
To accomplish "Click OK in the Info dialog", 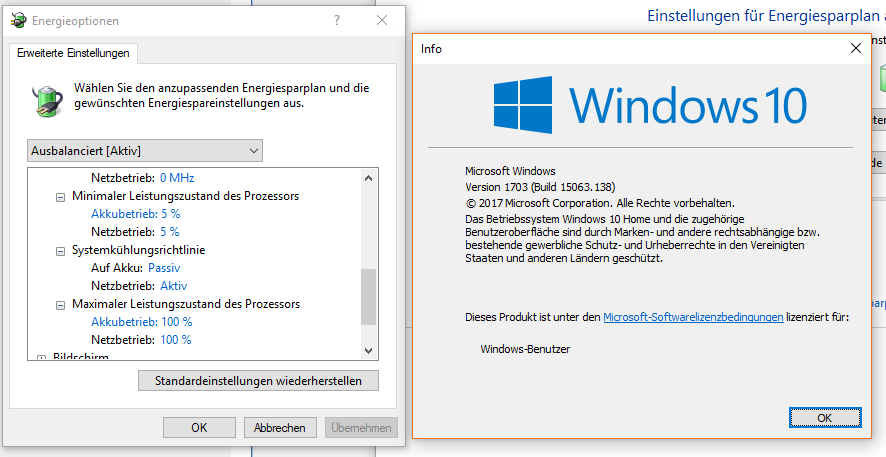I will pyautogui.click(x=825, y=418).
